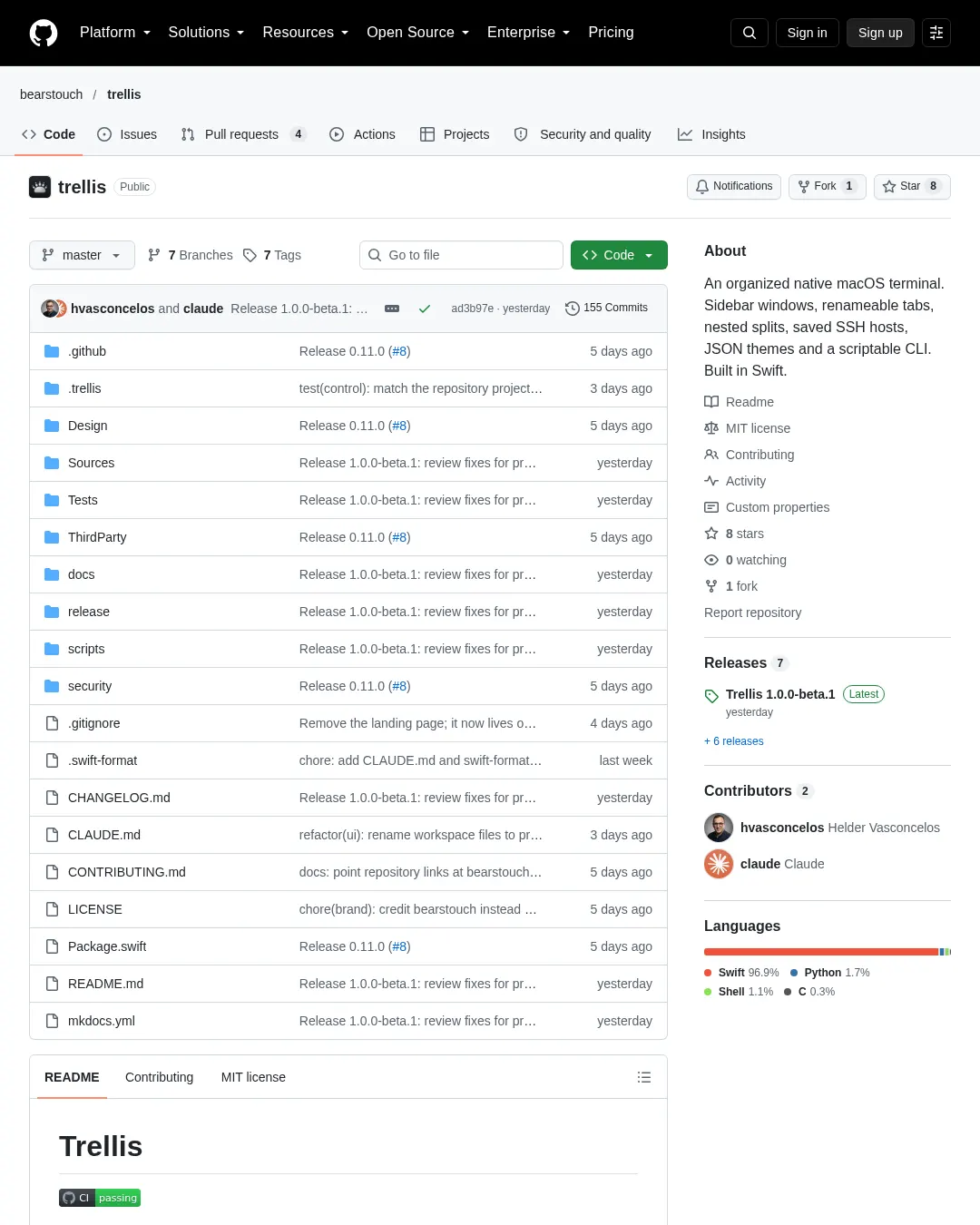Open the Actions tab
980x1225 pixels.
point(362,134)
